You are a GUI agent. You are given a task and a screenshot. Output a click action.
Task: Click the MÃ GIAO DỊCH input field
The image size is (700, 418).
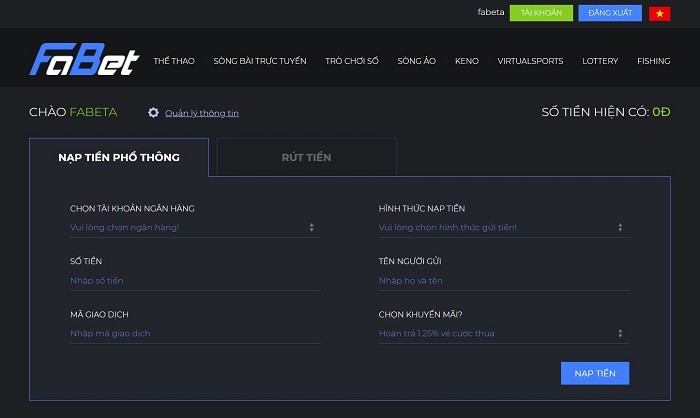pos(195,334)
